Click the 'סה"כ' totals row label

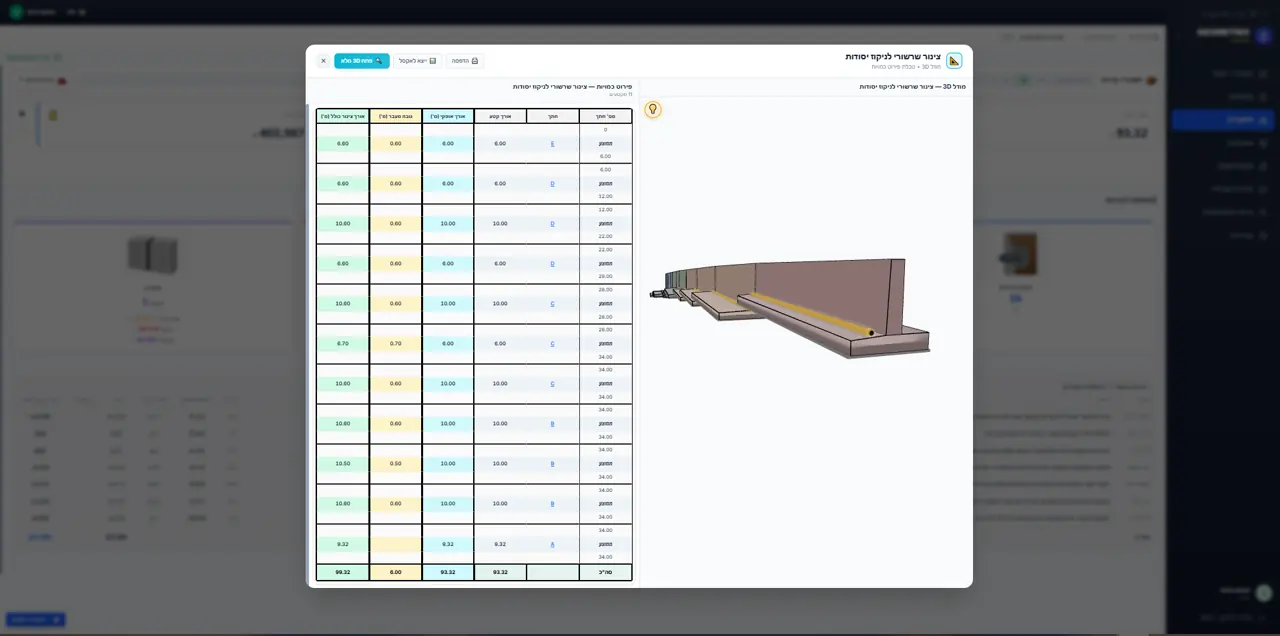(x=605, y=572)
